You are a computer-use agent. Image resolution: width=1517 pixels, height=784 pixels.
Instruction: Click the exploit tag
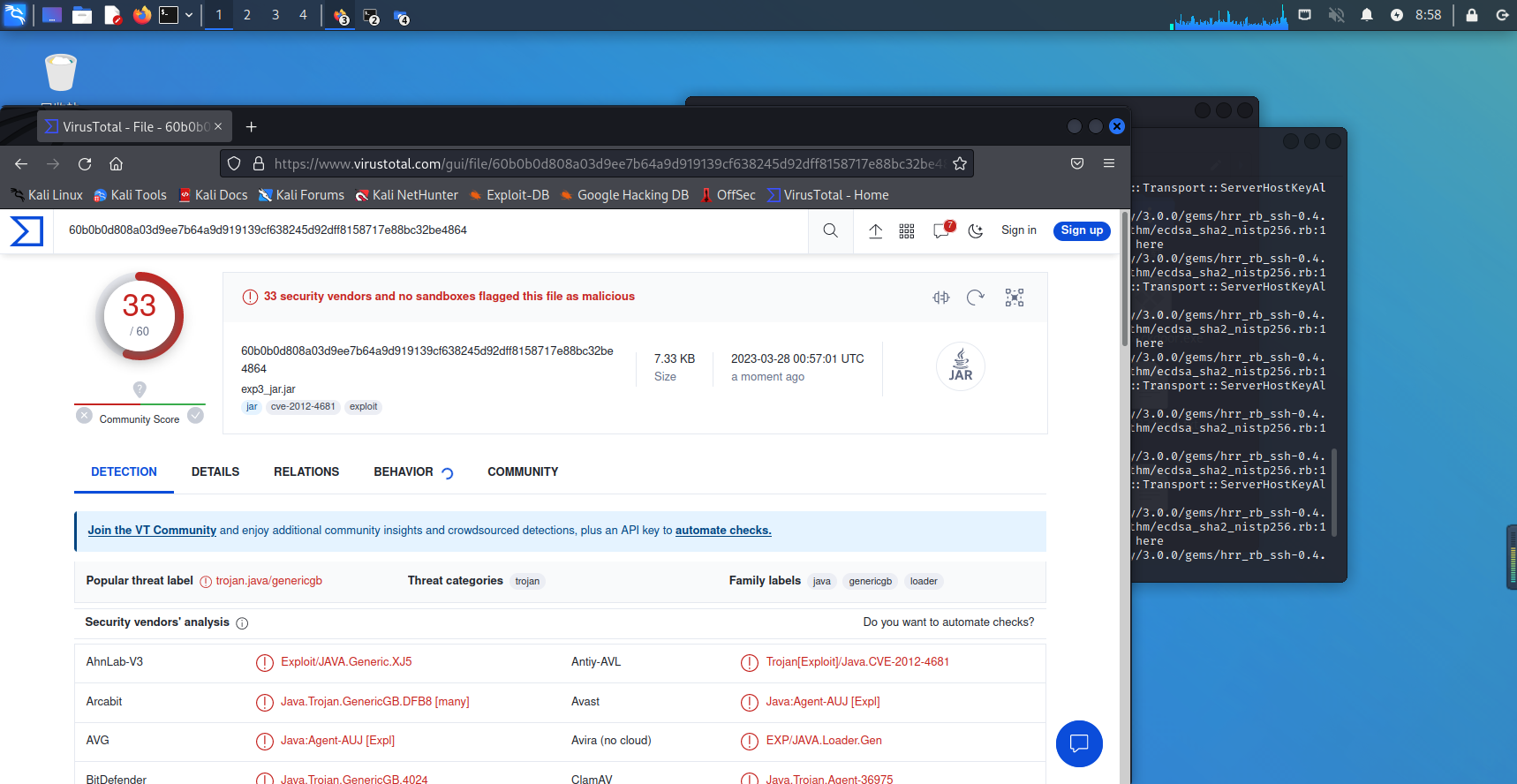[363, 407]
